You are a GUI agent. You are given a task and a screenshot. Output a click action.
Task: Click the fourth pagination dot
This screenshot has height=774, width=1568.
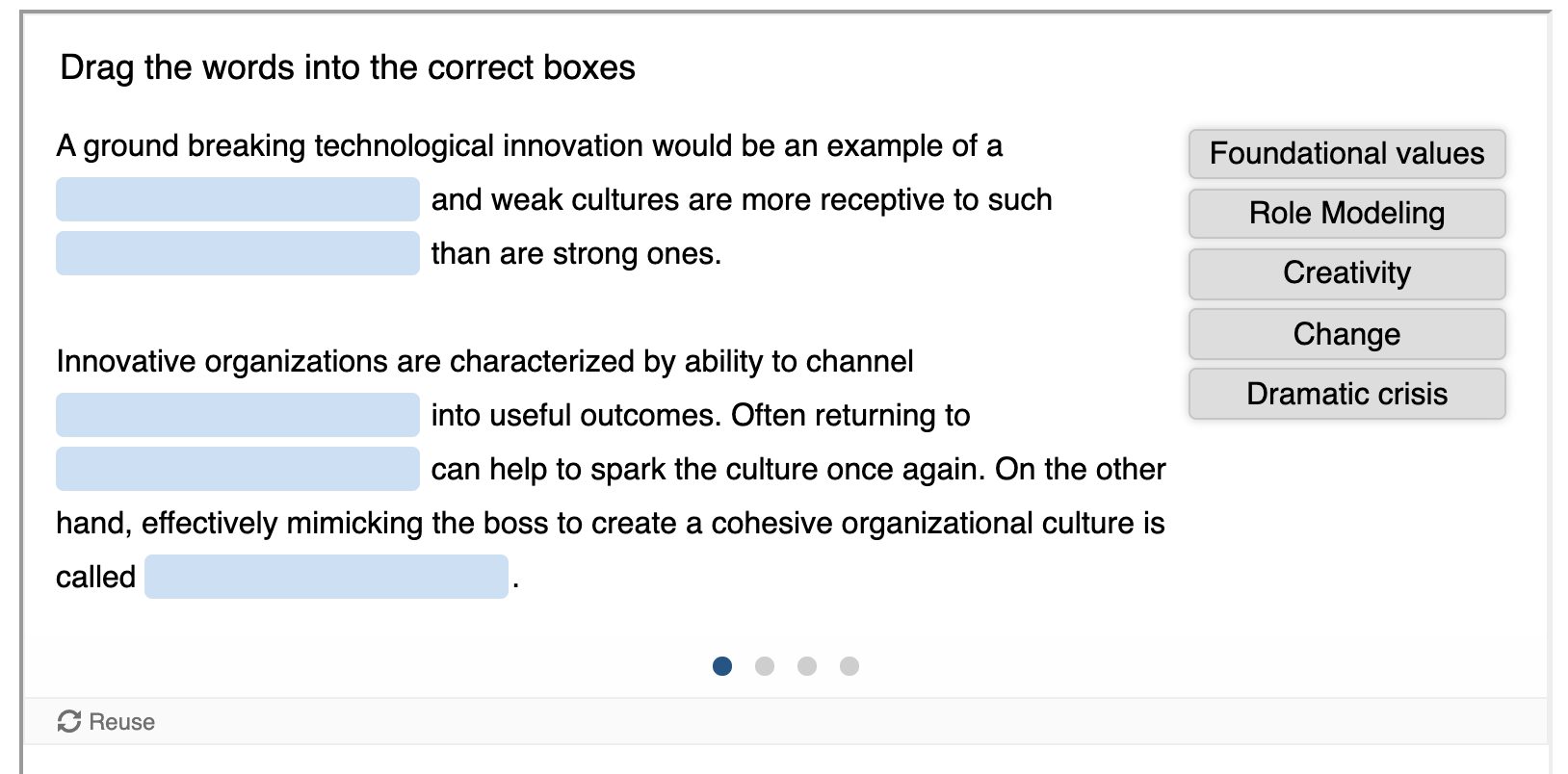pyautogui.click(x=850, y=665)
